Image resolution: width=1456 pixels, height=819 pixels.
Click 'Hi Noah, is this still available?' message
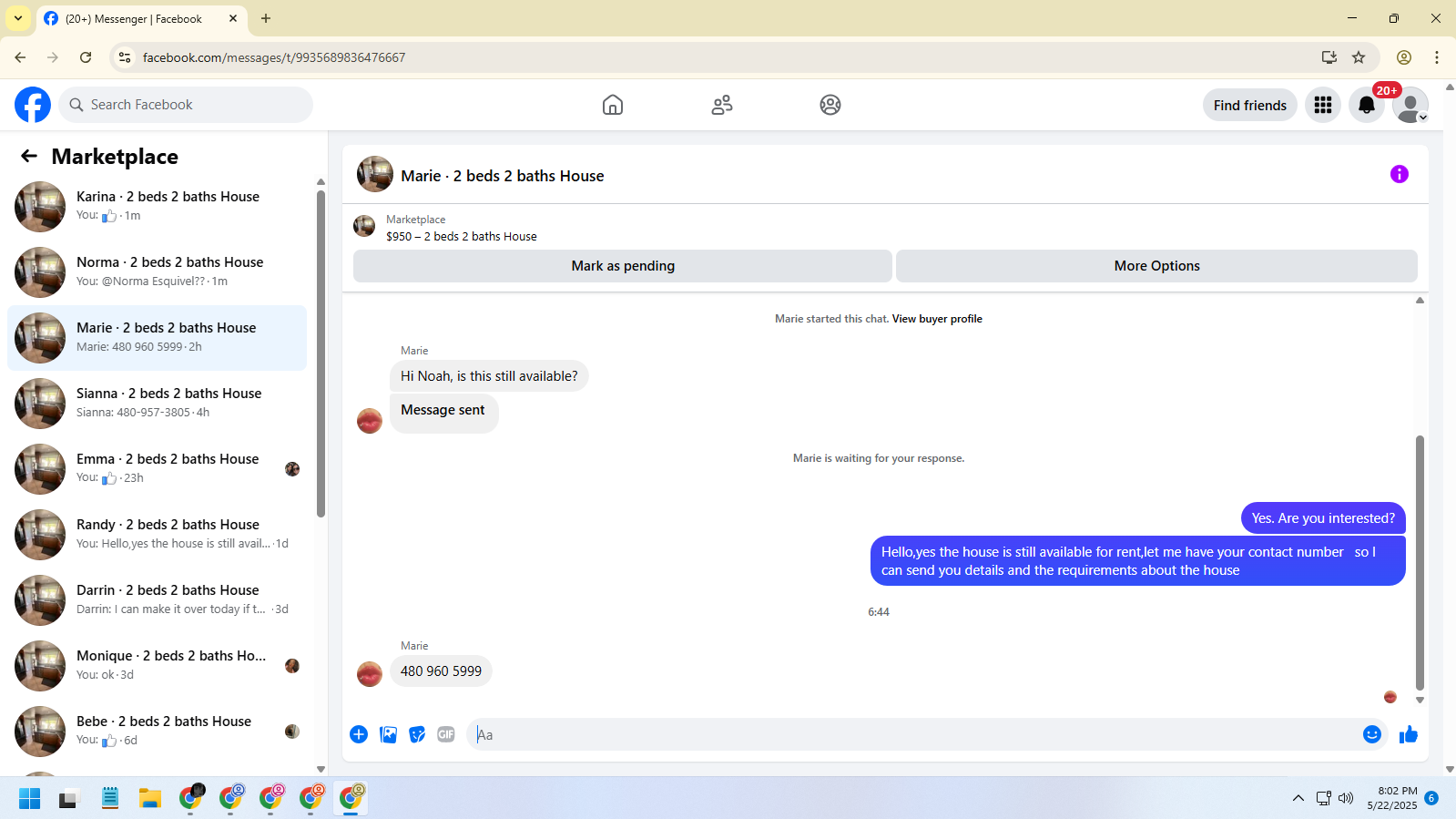coord(489,376)
